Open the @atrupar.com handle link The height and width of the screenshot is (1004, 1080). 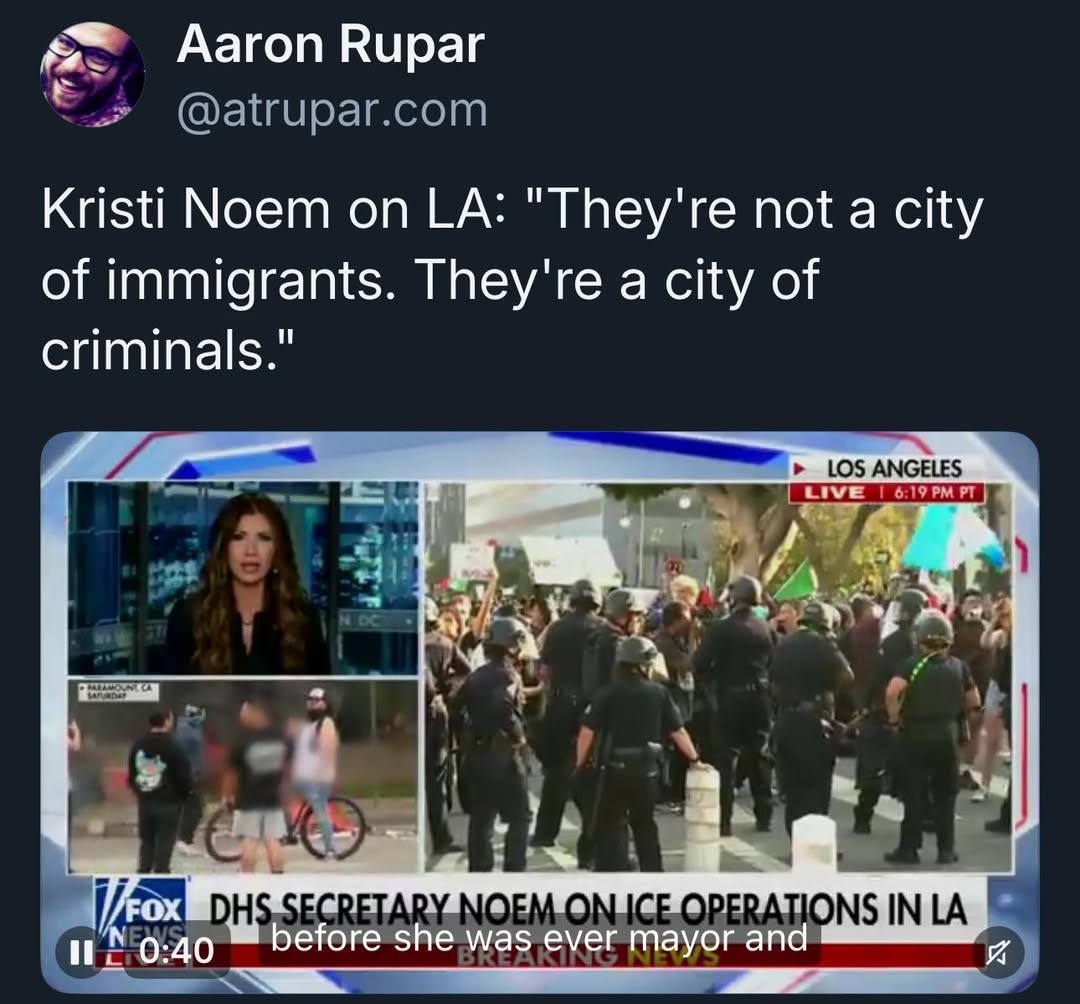[332, 110]
